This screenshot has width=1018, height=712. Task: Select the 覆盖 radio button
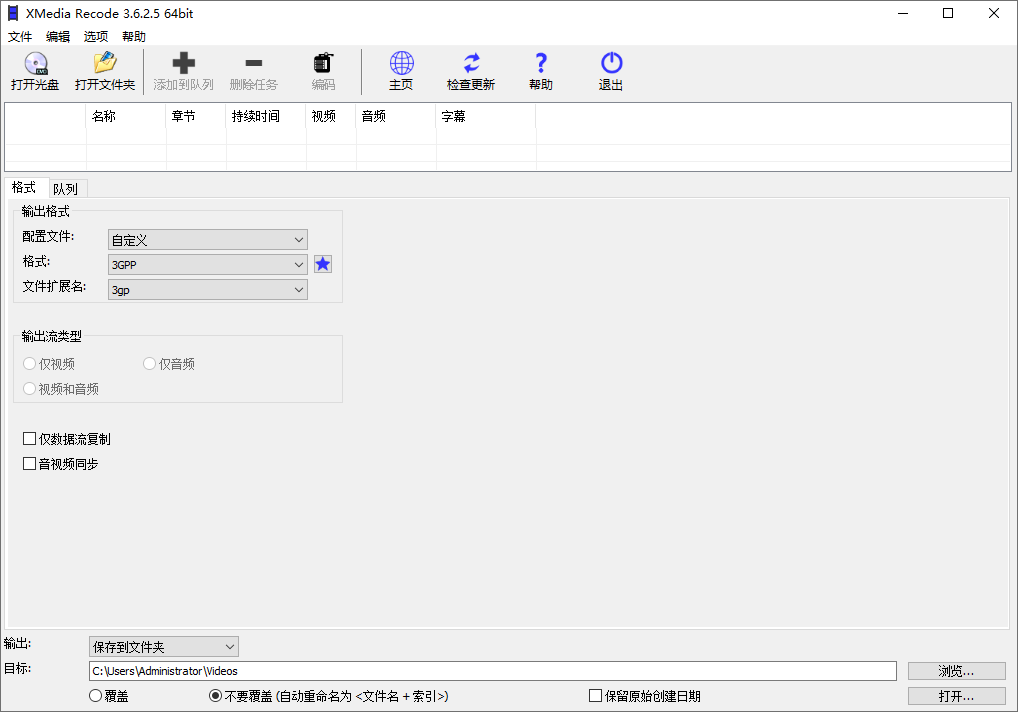pyautogui.click(x=96, y=695)
